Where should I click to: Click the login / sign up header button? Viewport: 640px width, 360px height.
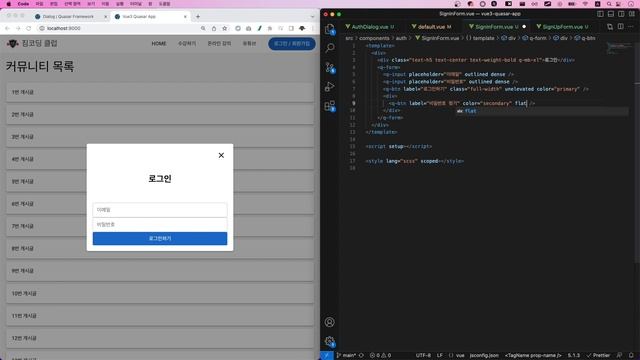(292, 44)
